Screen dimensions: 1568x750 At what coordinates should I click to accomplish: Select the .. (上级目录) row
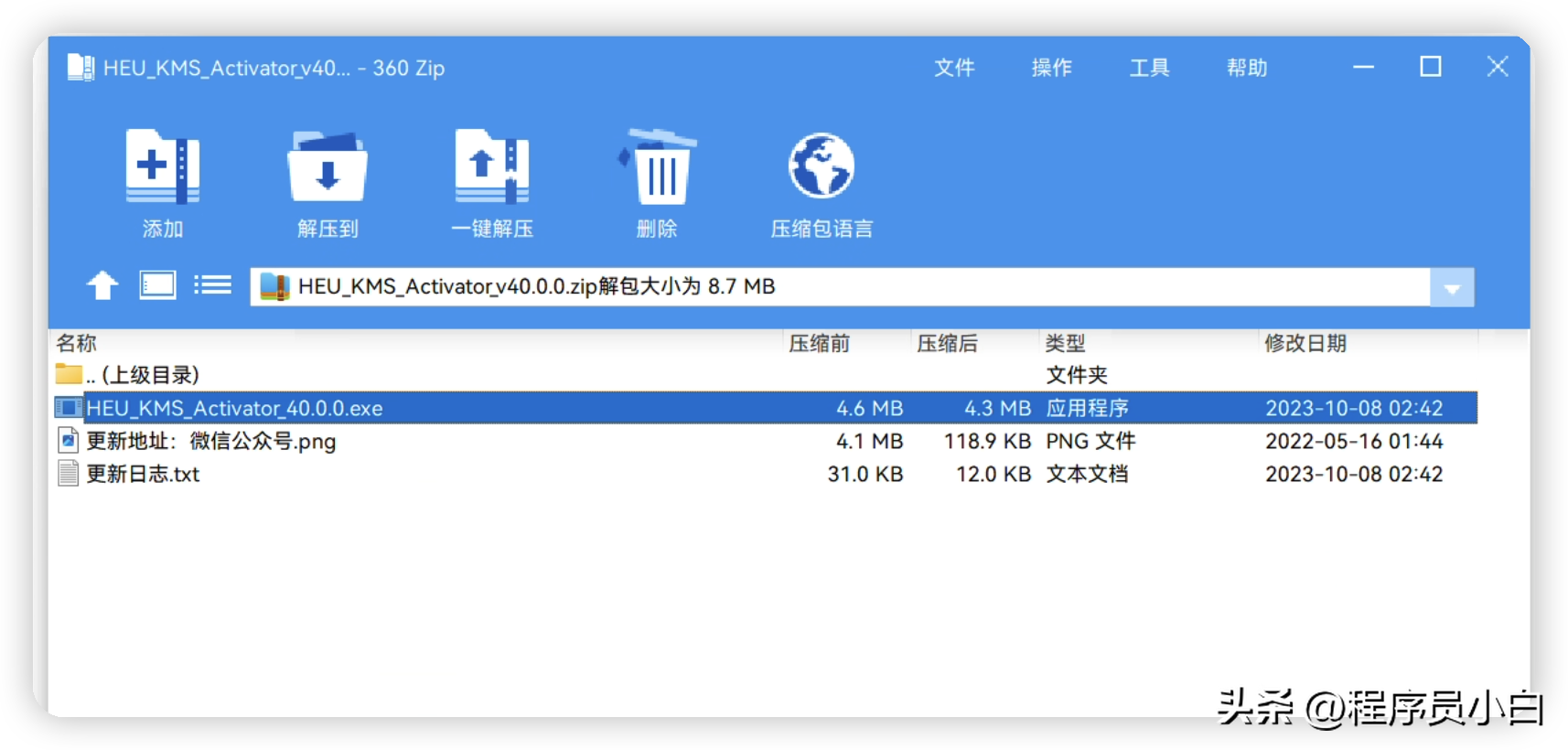click(x=766, y=374)
